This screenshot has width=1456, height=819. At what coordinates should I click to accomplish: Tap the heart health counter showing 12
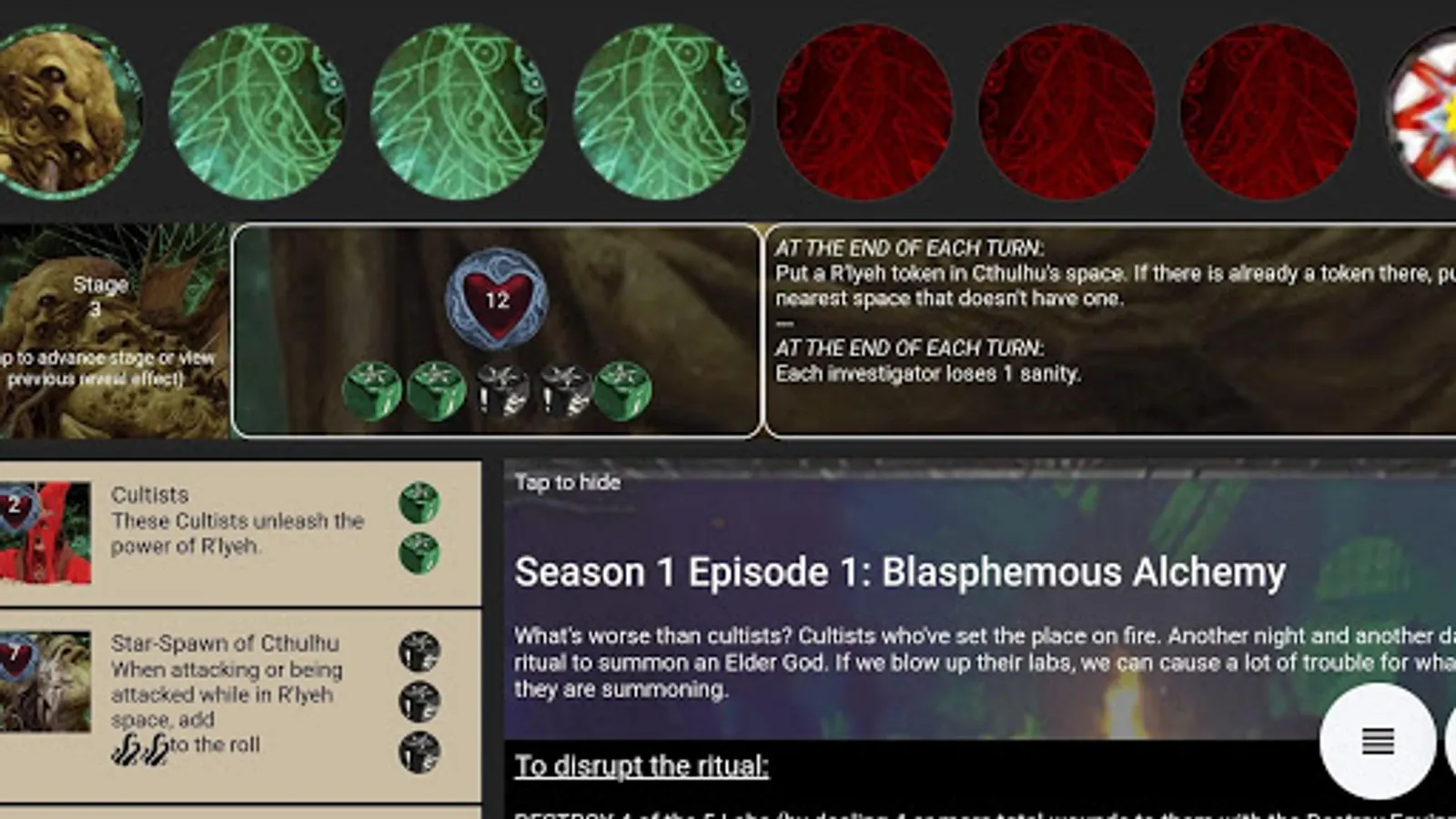497,299
